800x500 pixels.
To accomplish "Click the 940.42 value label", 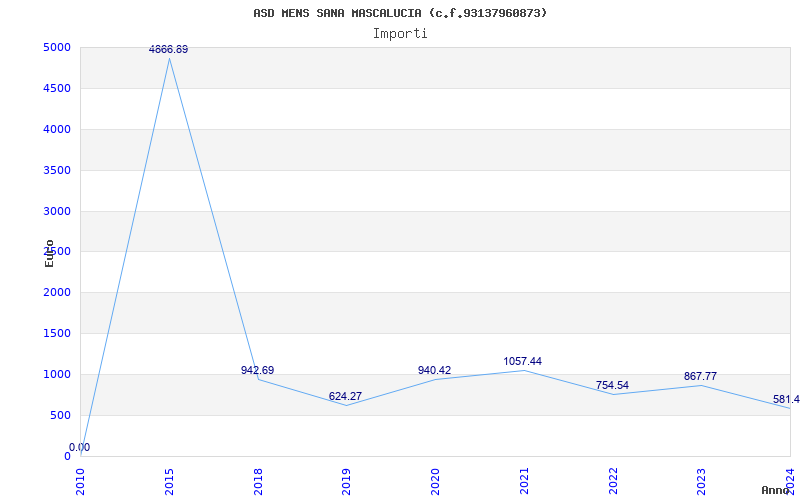I will (435, 370).
